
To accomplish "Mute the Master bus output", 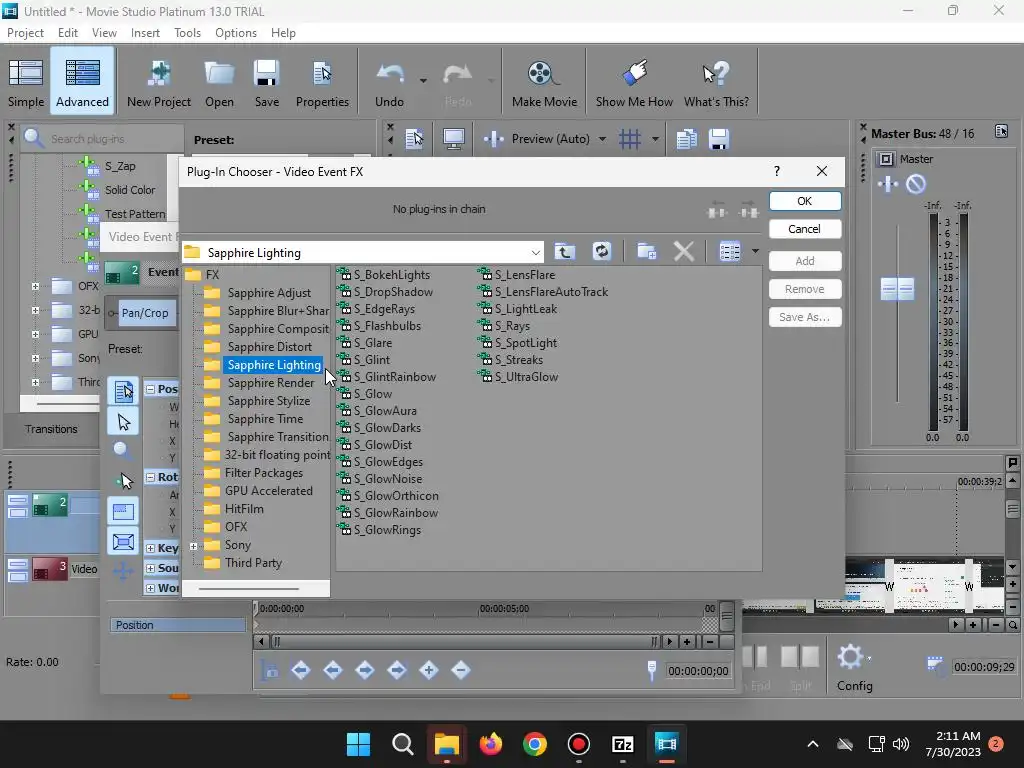I will (916, 184).
